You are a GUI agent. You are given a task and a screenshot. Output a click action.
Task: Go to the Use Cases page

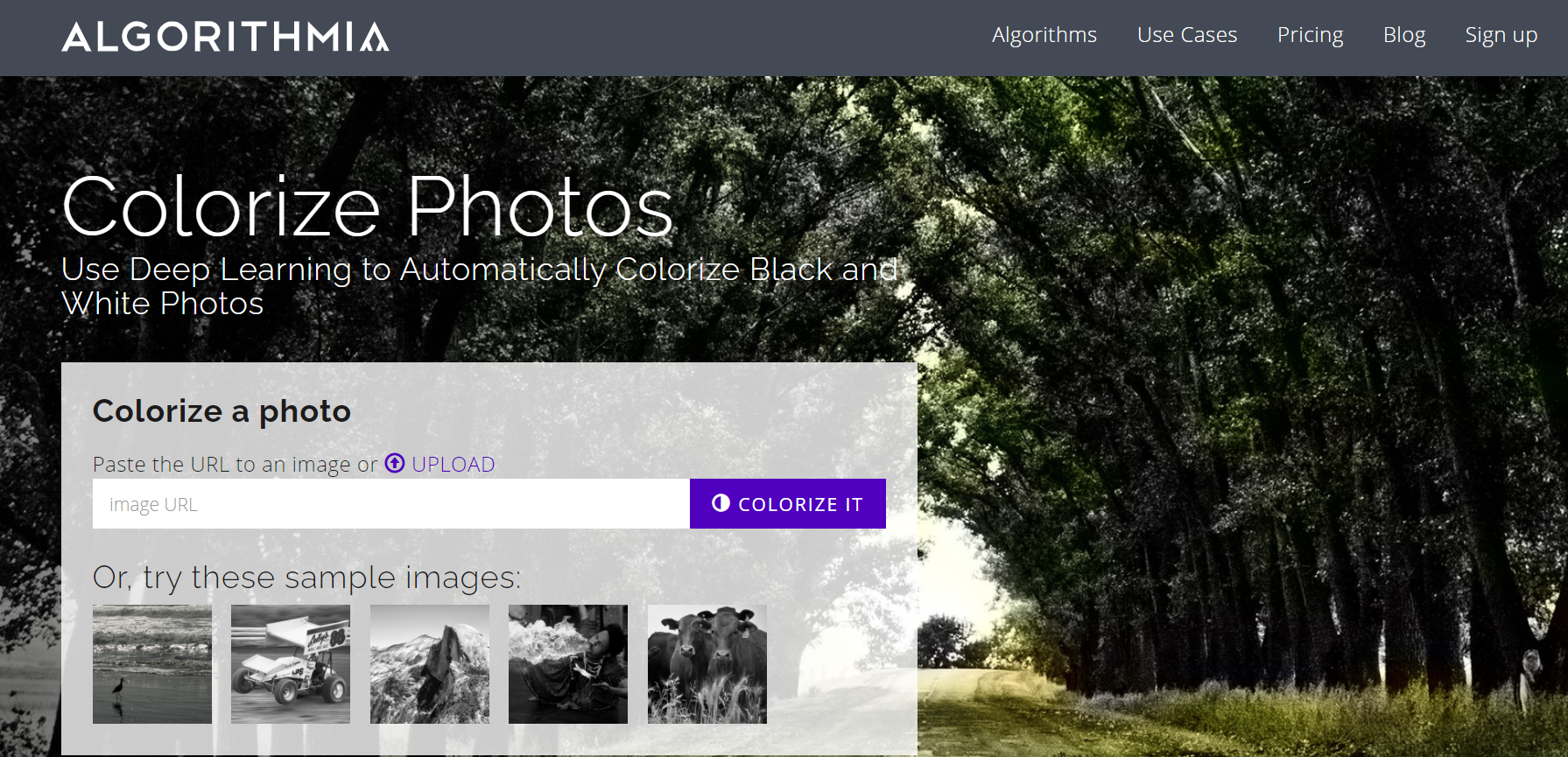tap(1186, 35)
